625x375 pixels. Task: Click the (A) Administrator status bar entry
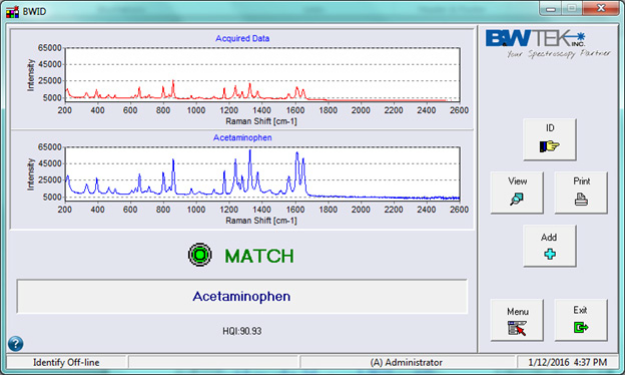(x=407, y=362)
